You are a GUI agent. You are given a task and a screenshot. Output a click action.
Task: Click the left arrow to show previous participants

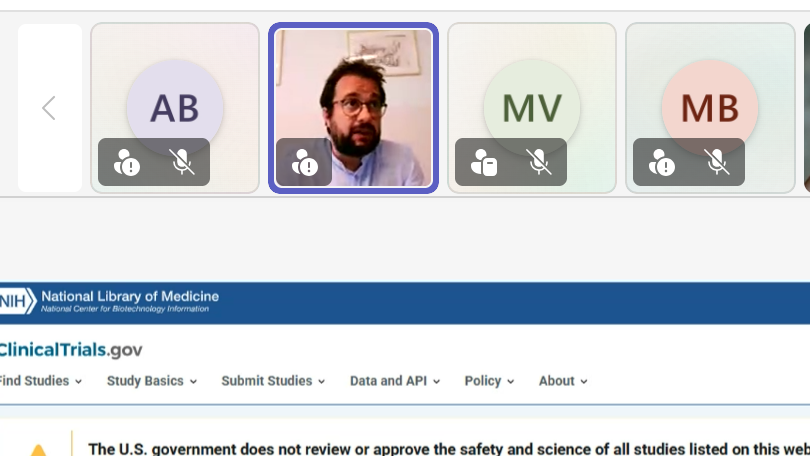[49, 108]
